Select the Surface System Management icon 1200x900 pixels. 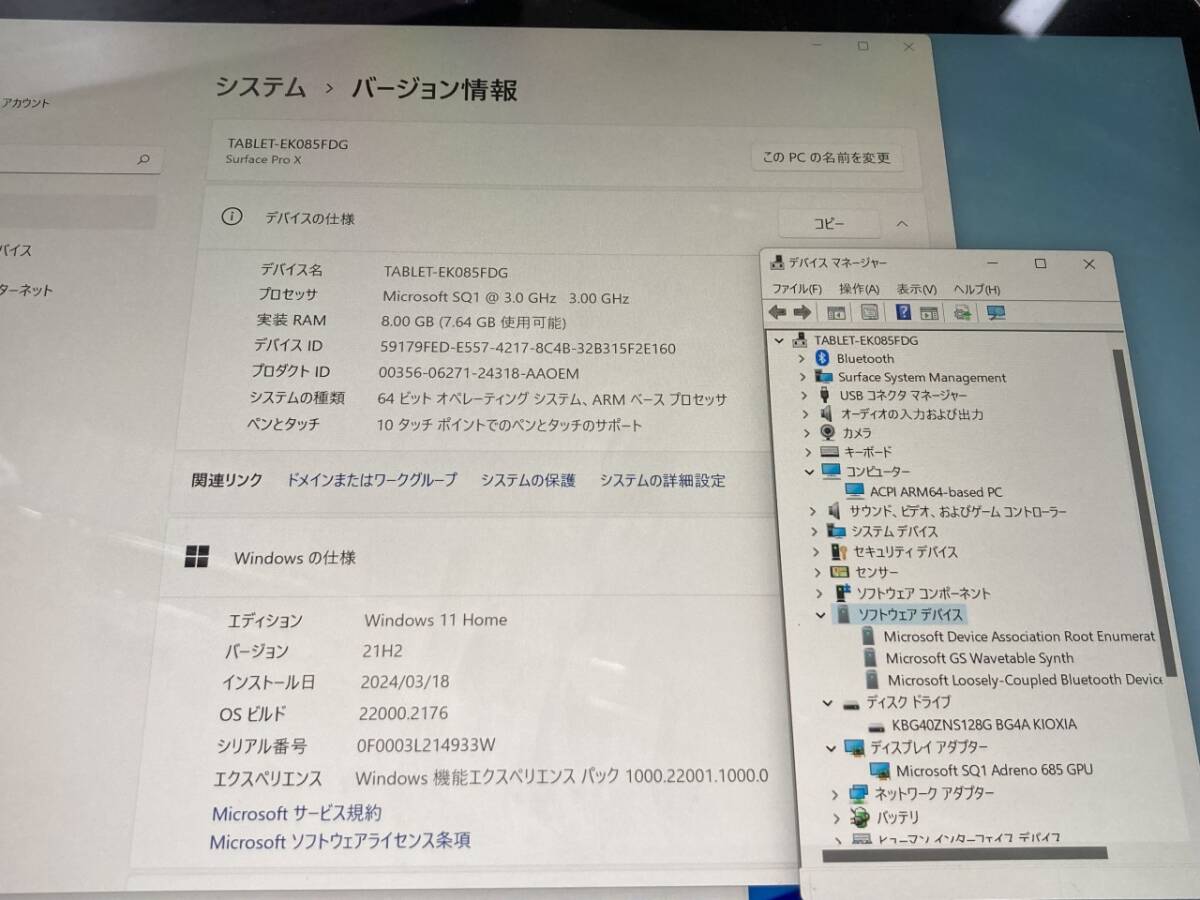click(824, 377)
